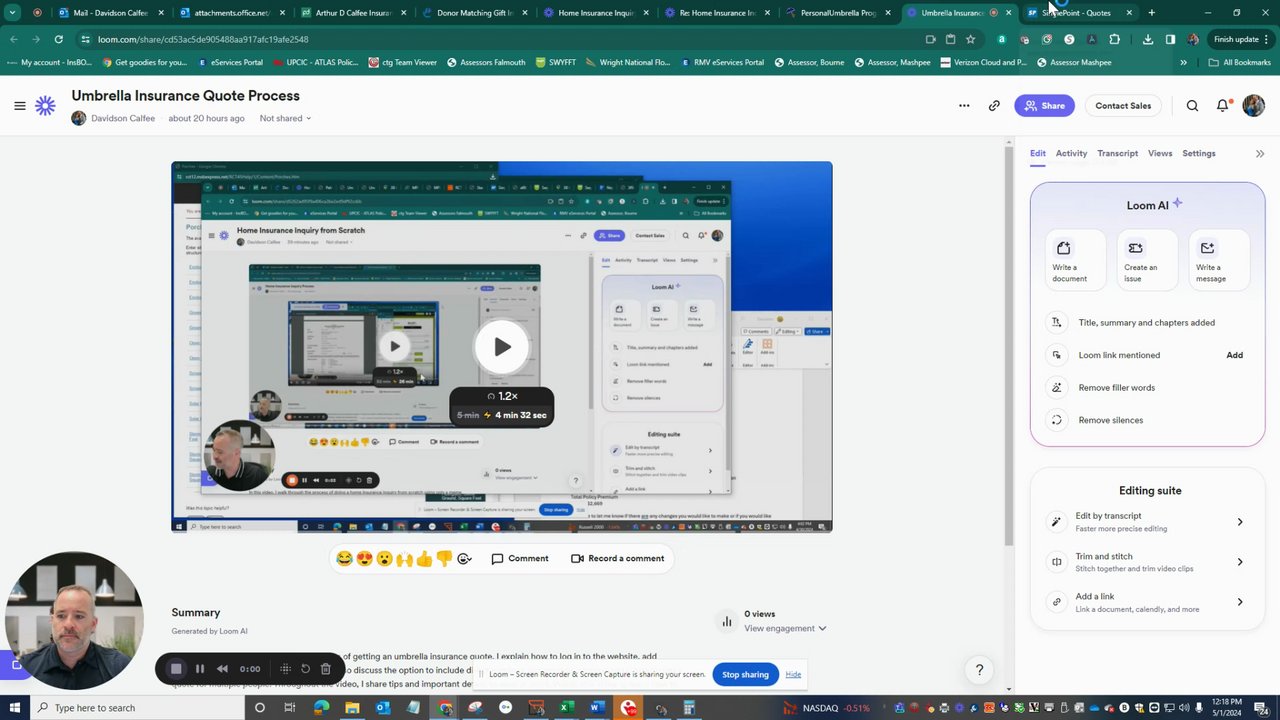Open the more options ellipsis menu
Screen dimensions: 1280x720
(964, 105)
